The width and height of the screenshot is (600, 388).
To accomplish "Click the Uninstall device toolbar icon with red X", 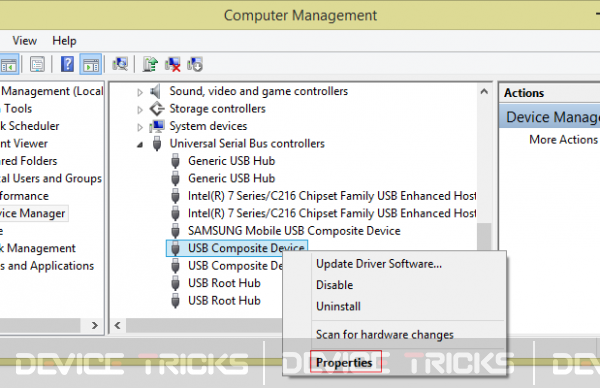I will (x=173, y=64).
